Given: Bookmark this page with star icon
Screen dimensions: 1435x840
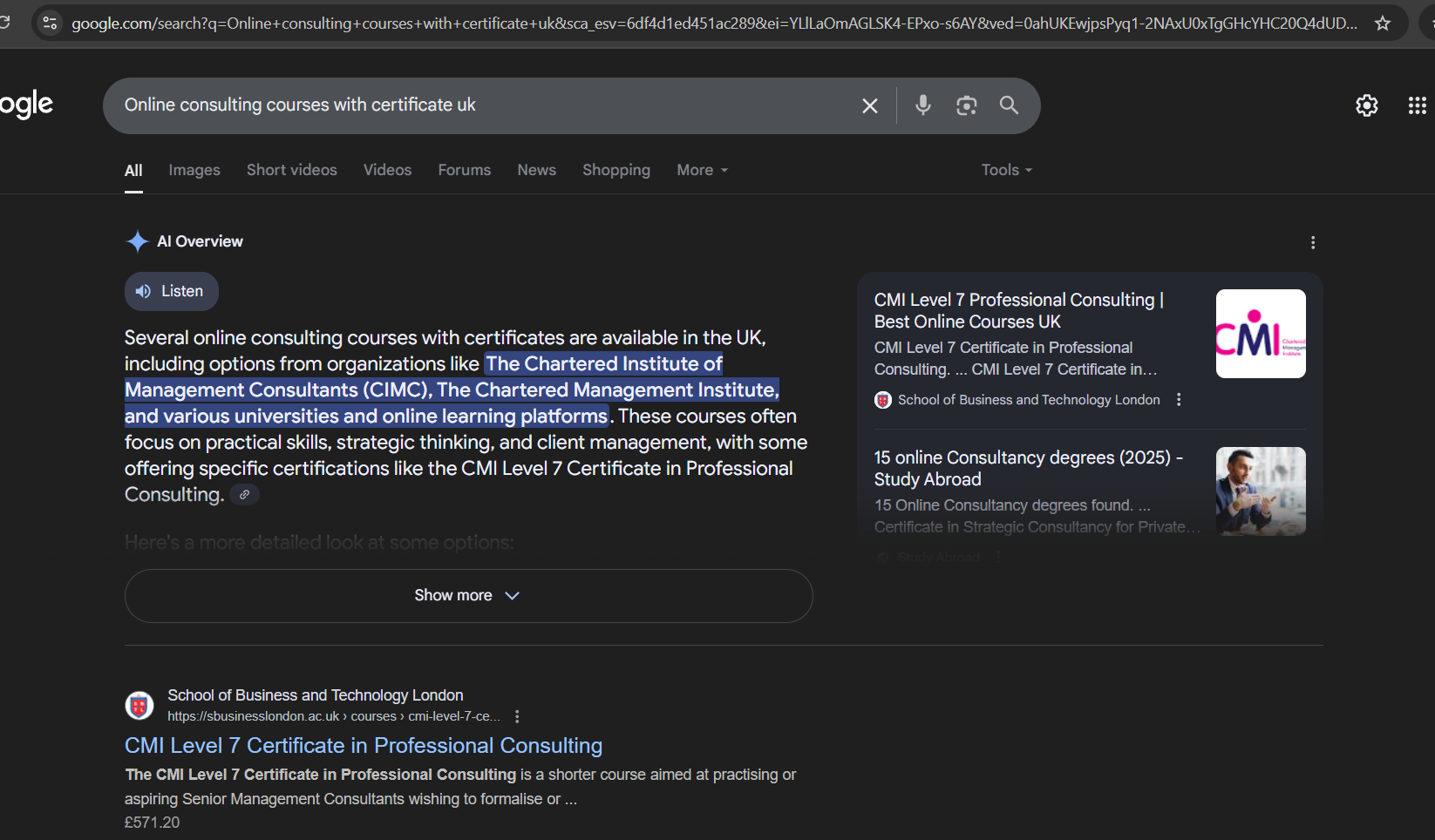Looking at the screenshot, I should [x=1383, y=24].
